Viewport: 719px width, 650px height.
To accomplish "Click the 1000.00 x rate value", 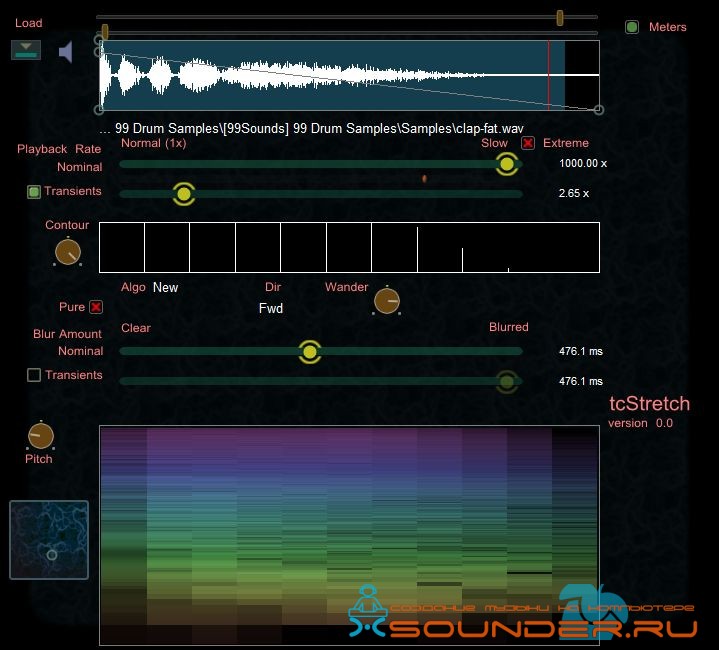I will (x=583, y=163).
